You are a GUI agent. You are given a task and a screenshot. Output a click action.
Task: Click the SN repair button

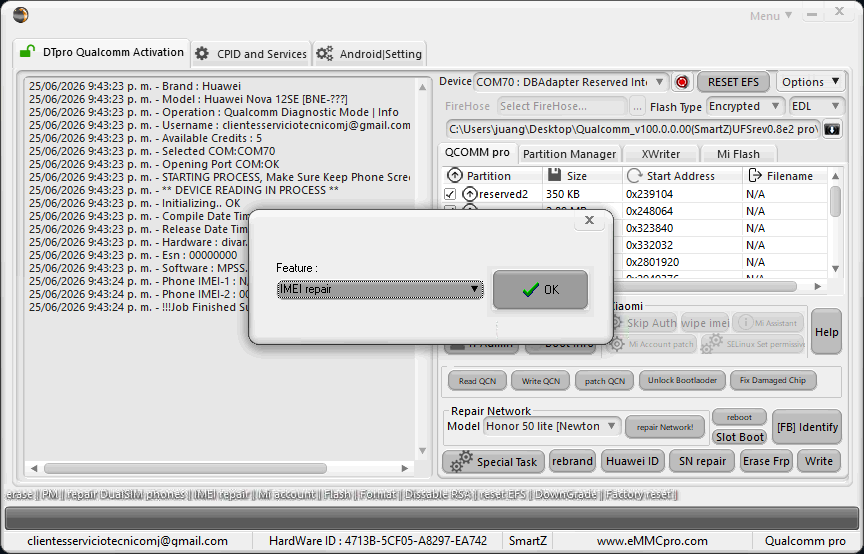pos(702,461)
